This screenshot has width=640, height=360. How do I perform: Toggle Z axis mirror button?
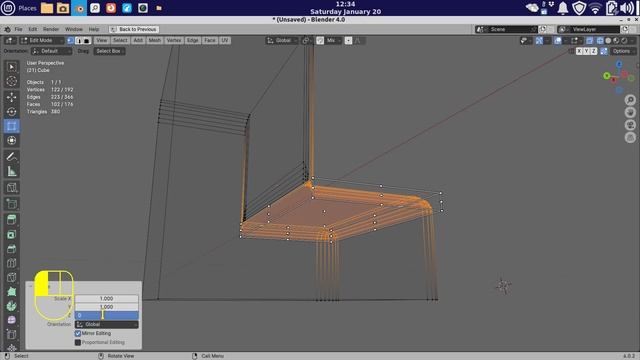pyautogui.click(x=593, y=51)
